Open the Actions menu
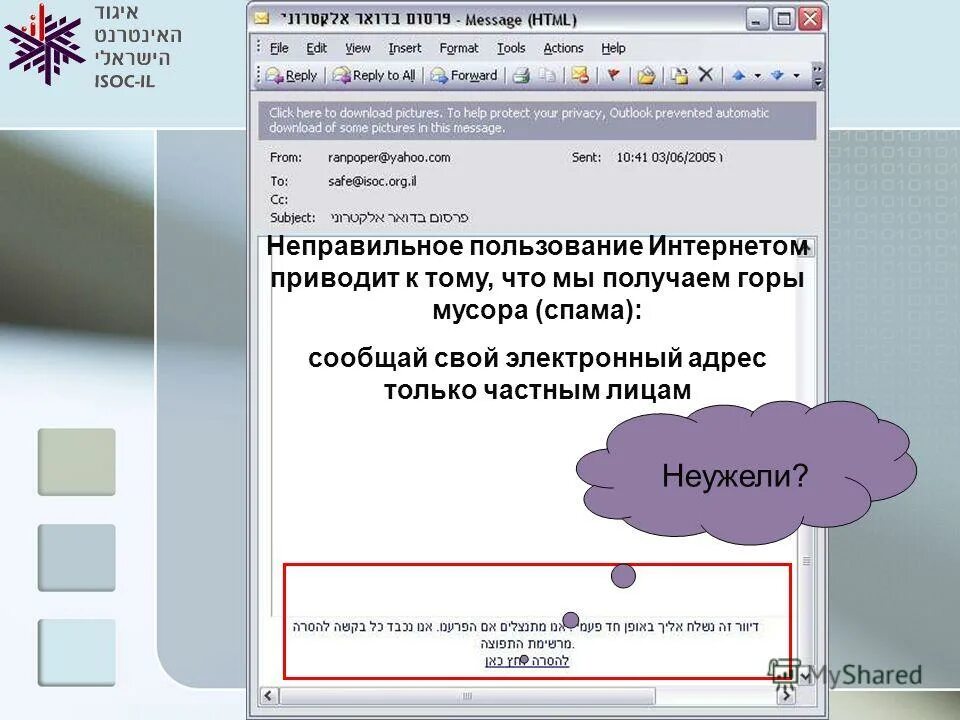This screenshot has height=720, width=960. tap(564, 47)
